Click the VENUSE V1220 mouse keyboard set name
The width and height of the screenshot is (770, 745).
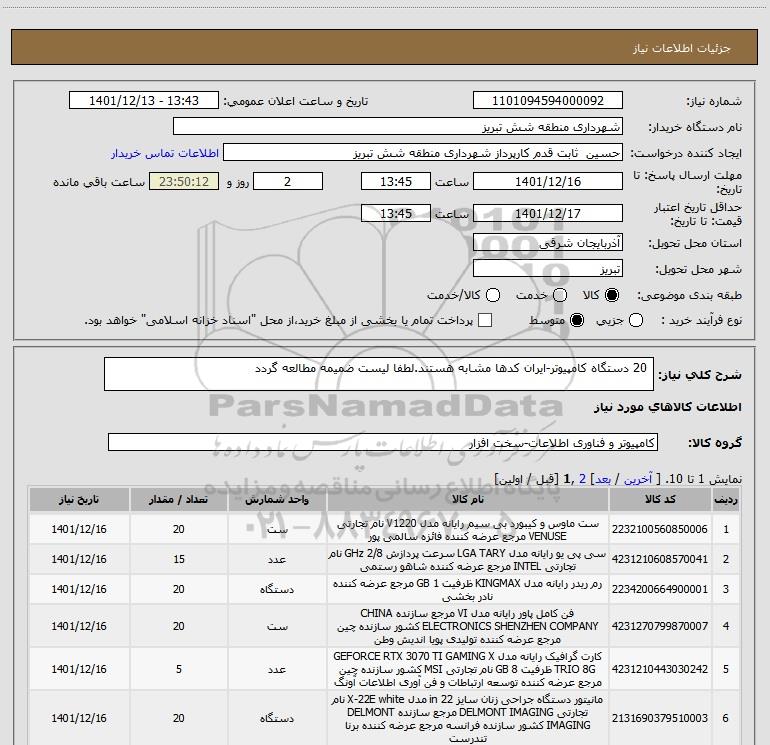(x=468, y=530)
